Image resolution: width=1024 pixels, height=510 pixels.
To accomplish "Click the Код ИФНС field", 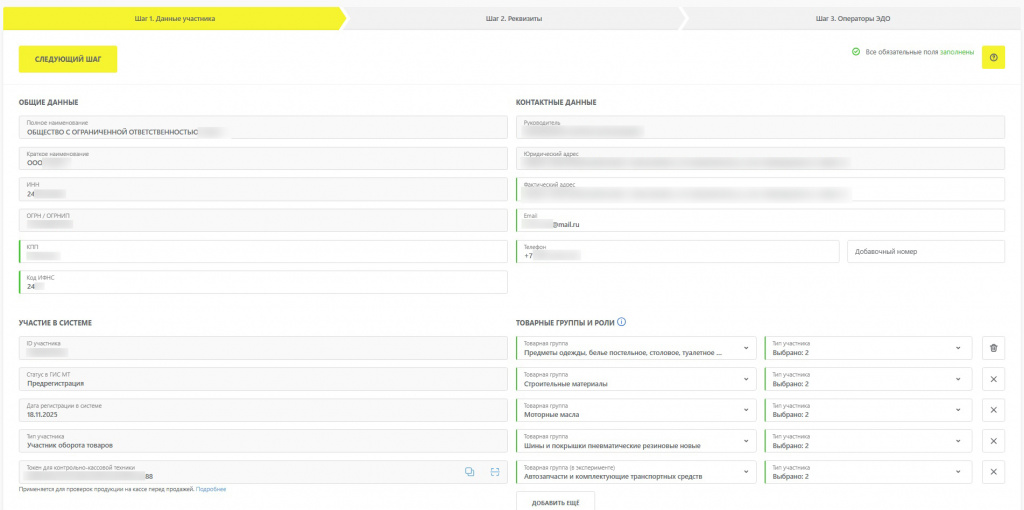I will point(263,282).
